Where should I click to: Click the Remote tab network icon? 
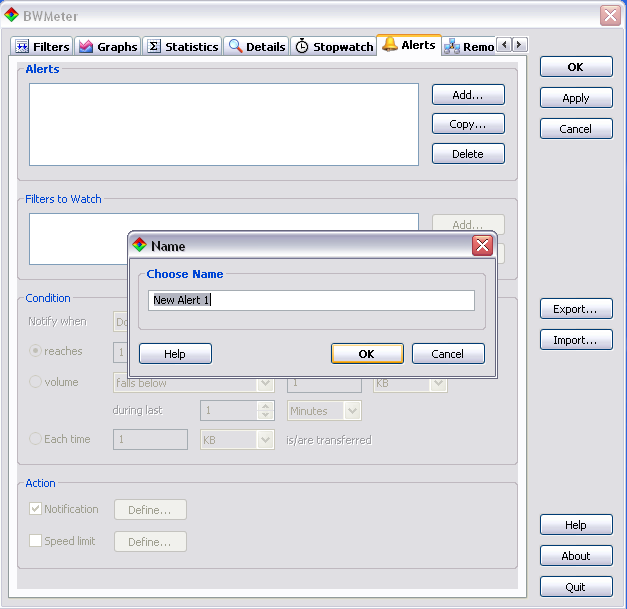click(452, 47)
